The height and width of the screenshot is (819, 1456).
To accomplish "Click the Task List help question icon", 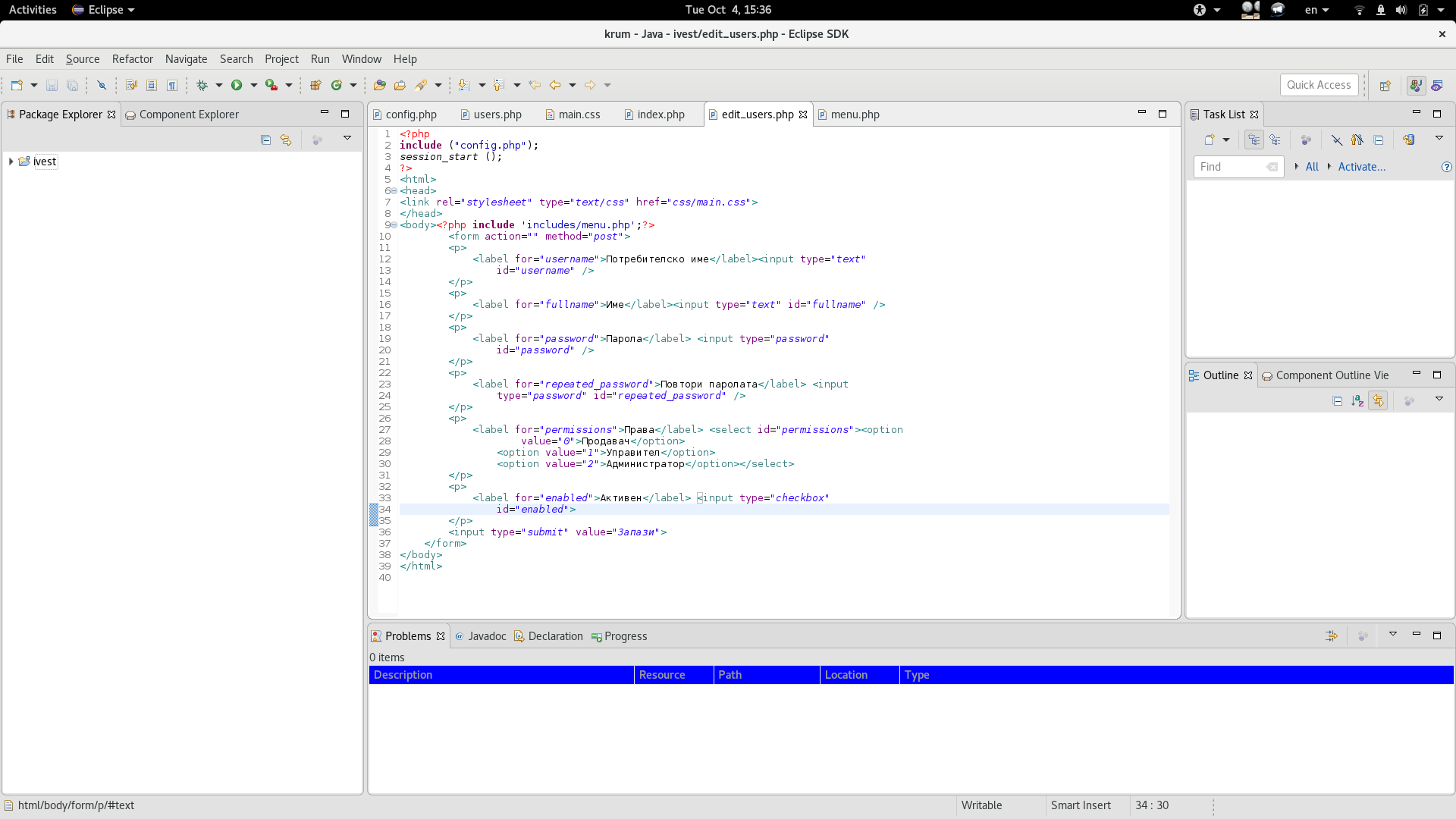I will 1446,167.
